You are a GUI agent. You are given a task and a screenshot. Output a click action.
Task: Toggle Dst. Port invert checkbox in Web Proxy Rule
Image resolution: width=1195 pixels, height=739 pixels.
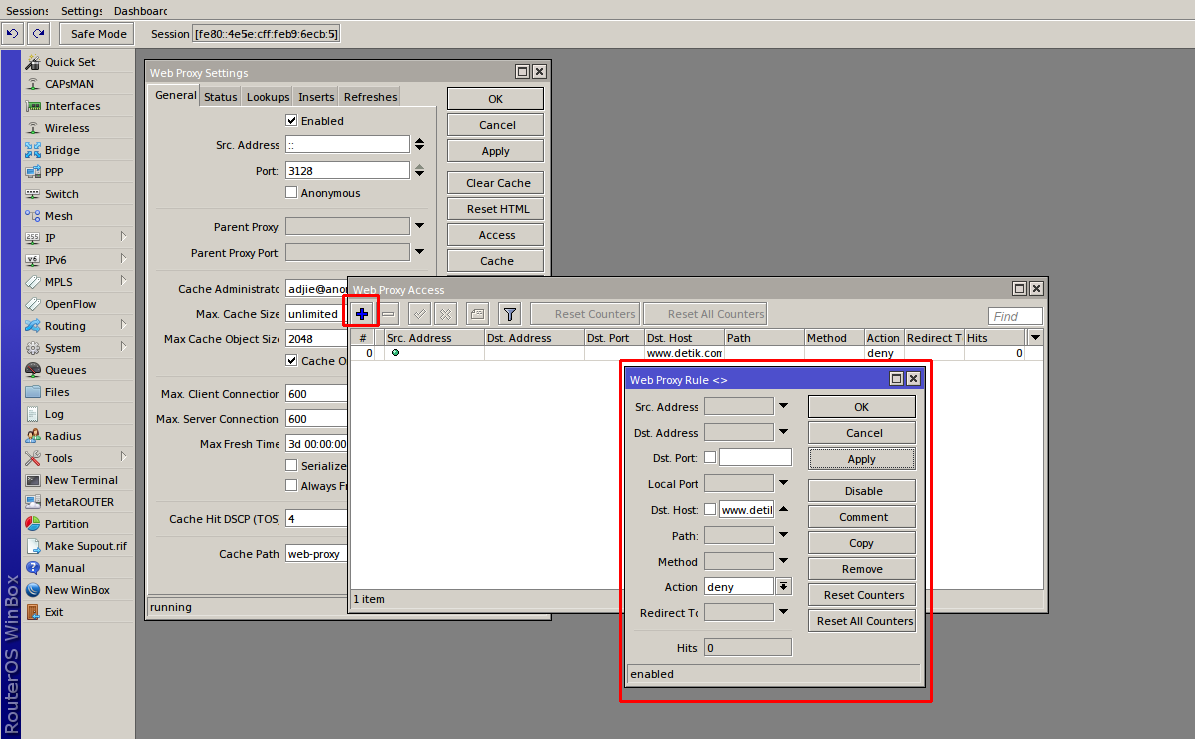710,457
